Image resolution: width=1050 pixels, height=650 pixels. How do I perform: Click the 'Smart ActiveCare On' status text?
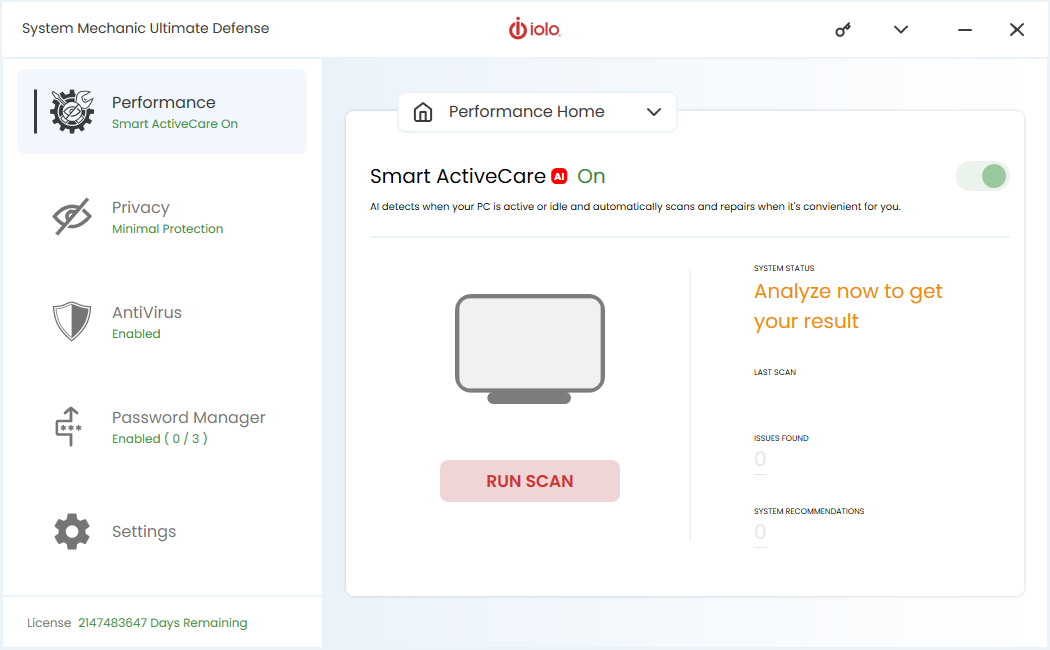(x=175, y=124)
